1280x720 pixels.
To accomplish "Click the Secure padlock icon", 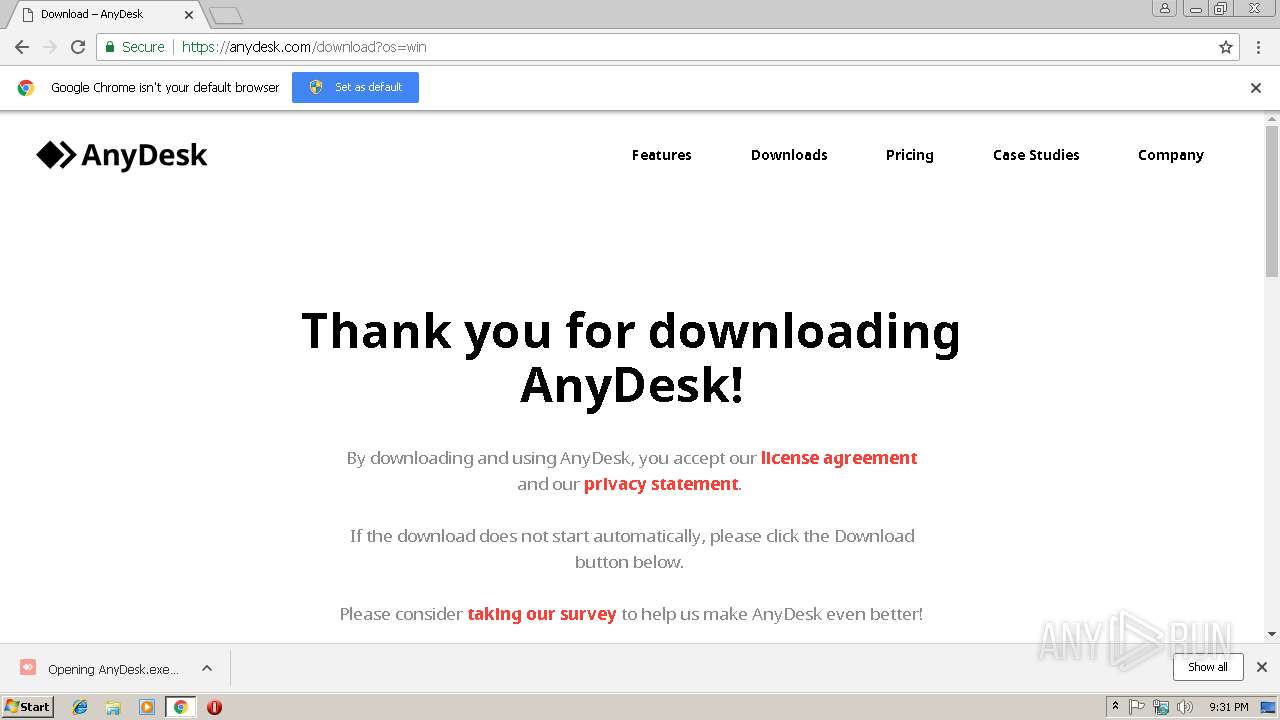I will (x=109, y=47).
